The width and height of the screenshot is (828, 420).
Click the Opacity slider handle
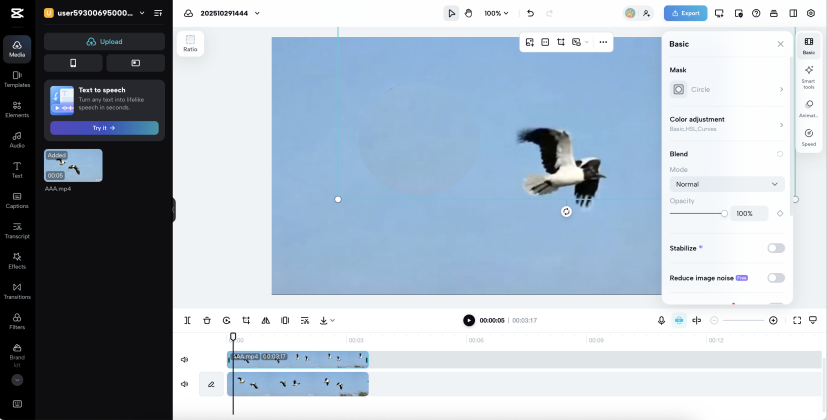(724, 213)
